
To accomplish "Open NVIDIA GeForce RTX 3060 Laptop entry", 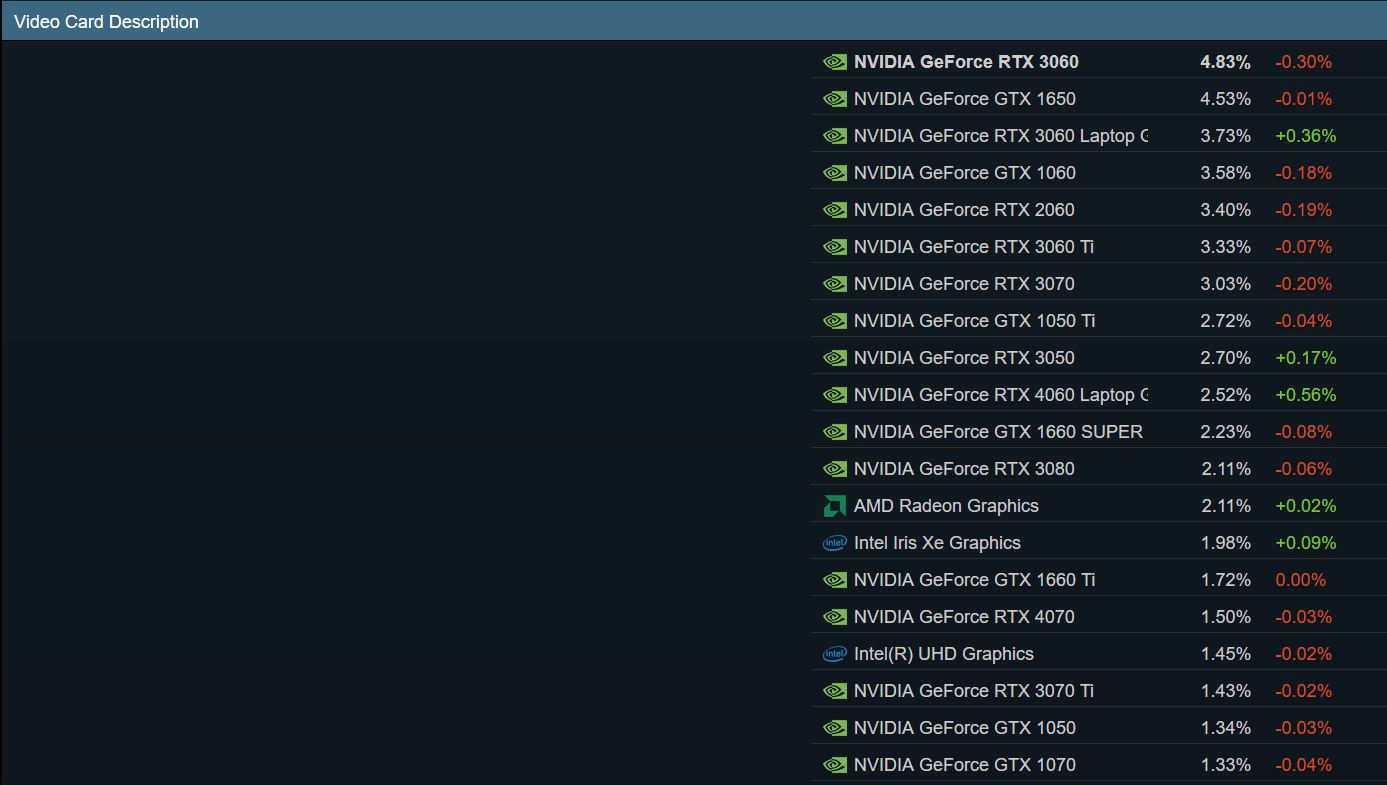I will coord(1000,136).
